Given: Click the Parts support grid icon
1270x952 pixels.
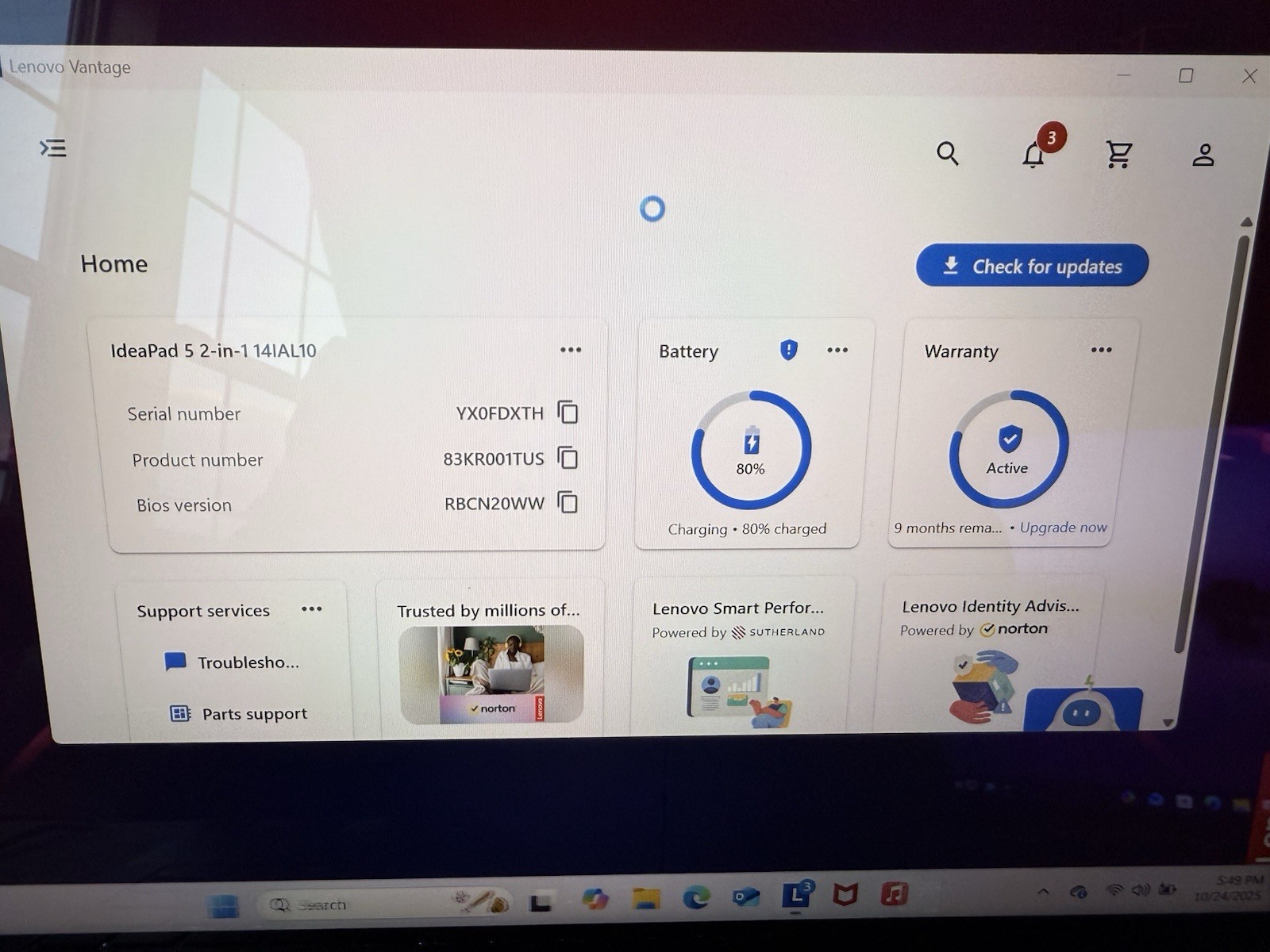Looking at the screenshot, I should click(180, 713).
